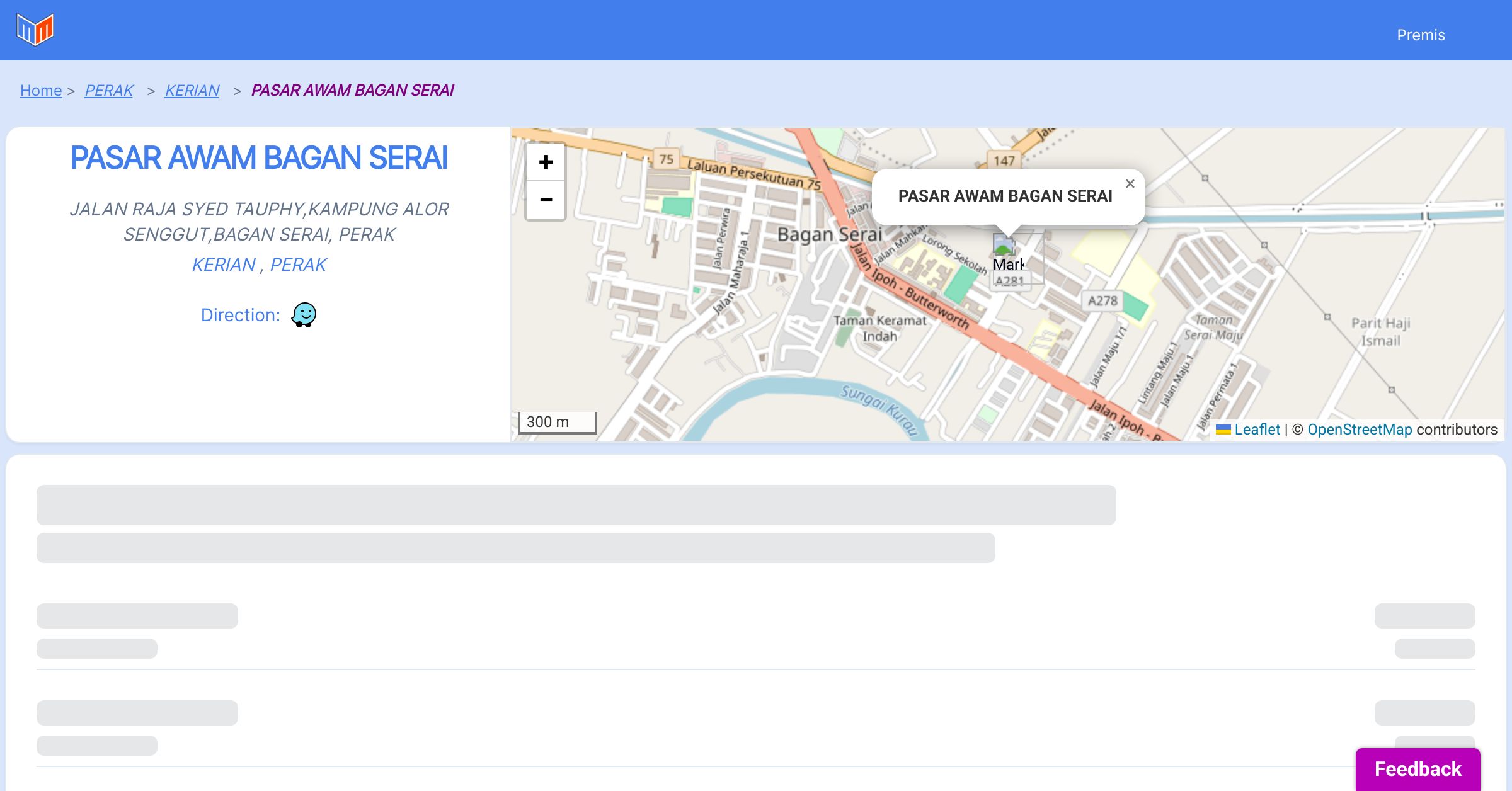This screenshot has width=1512, height=791.
Task: Click the site logo icon
Action: (35, 30)
